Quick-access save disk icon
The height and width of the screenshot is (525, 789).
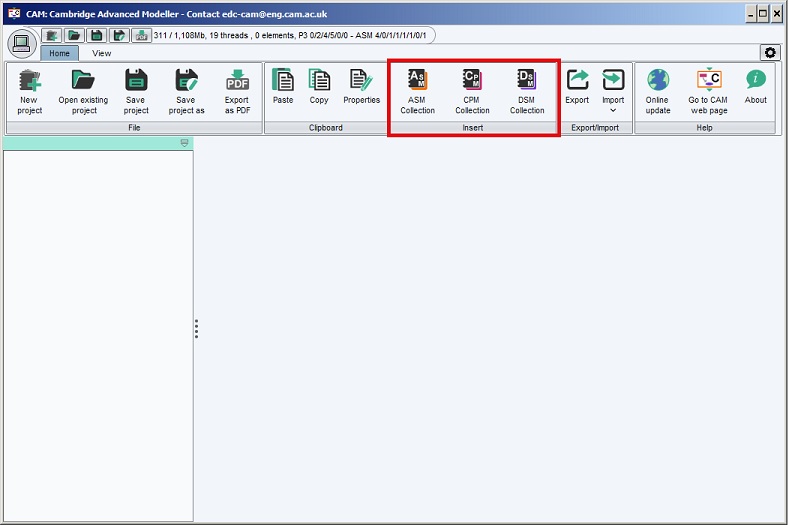[x=97, y=35]
